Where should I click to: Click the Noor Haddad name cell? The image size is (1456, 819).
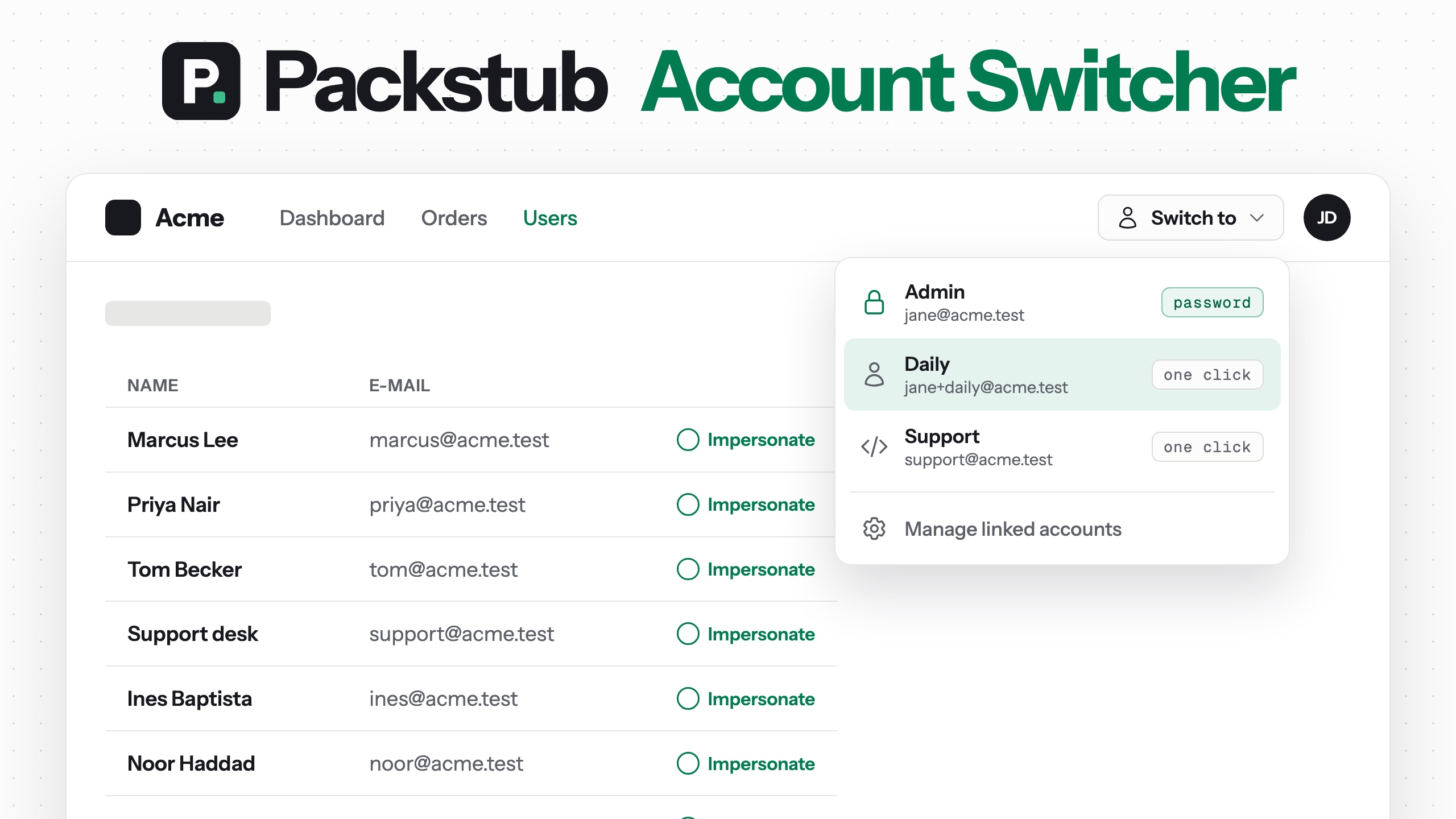[x=191, y=763]
